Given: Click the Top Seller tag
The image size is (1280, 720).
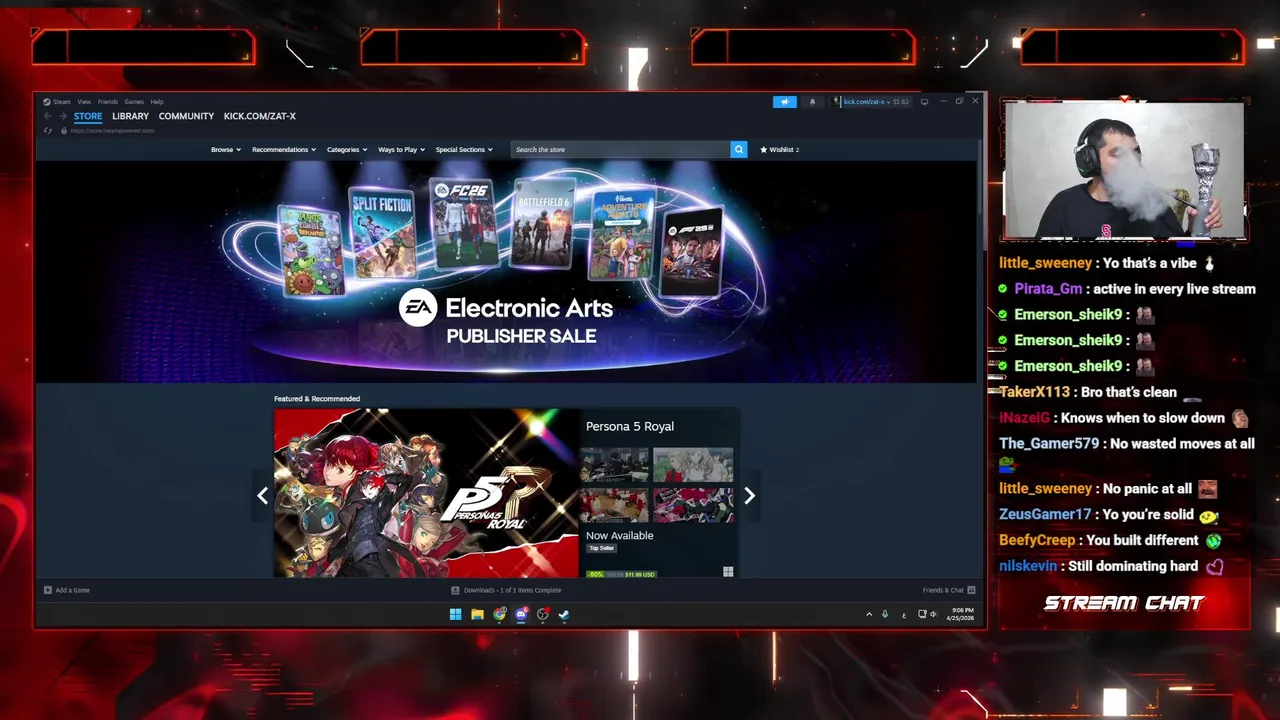Looking at the screenshot, I should click(x=601, y=548).
